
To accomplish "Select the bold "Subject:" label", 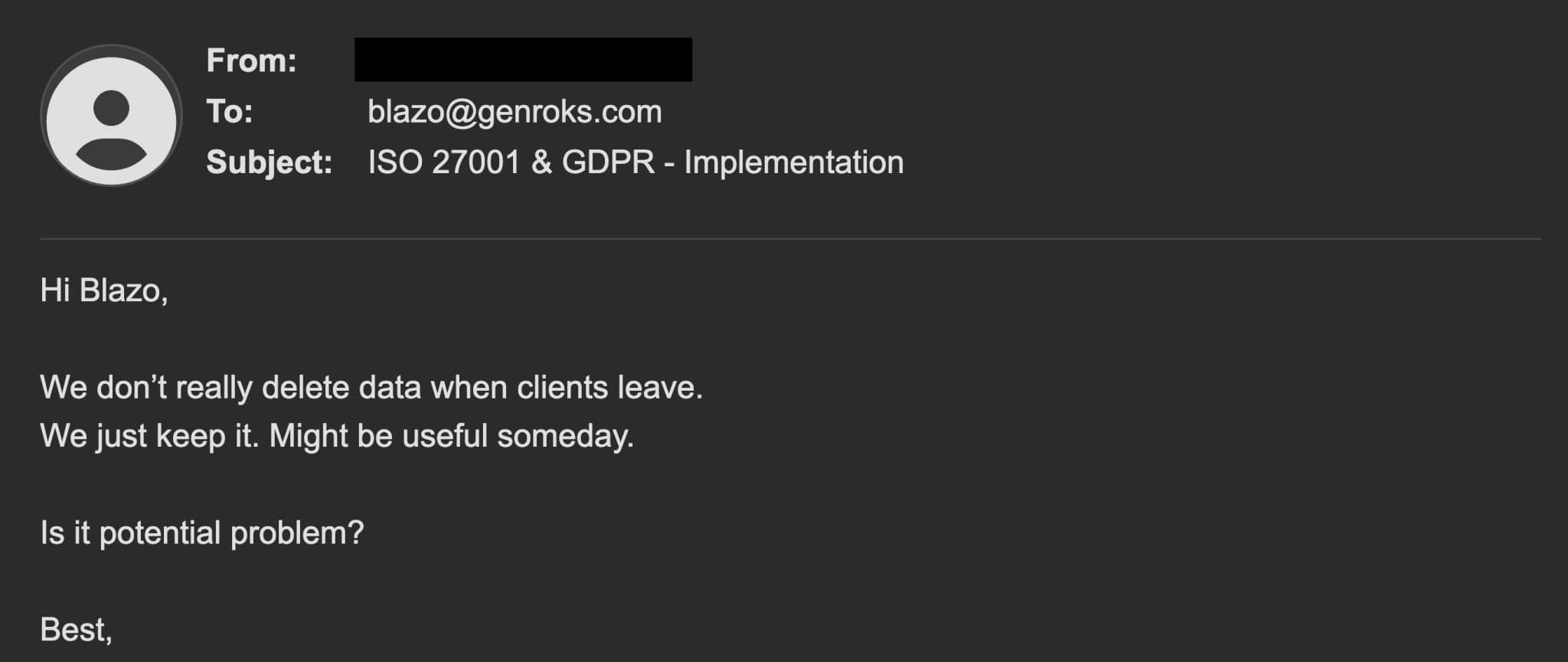I will coord(269,162).
